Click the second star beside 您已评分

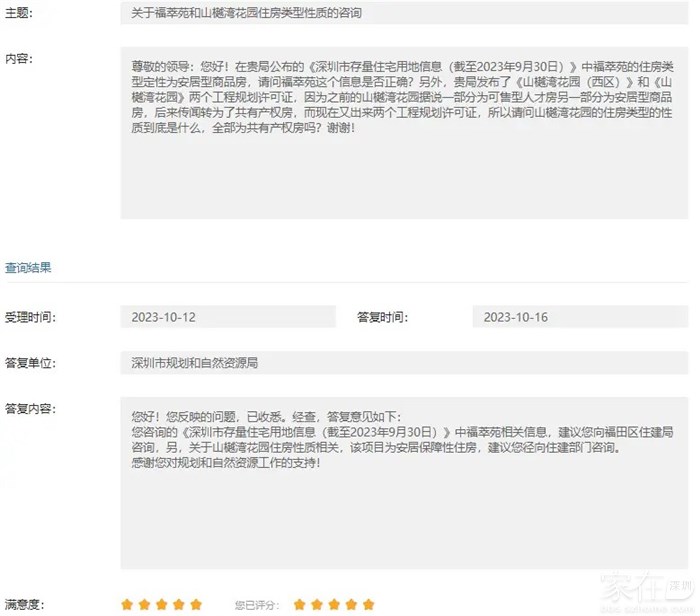tap(317, 604)
